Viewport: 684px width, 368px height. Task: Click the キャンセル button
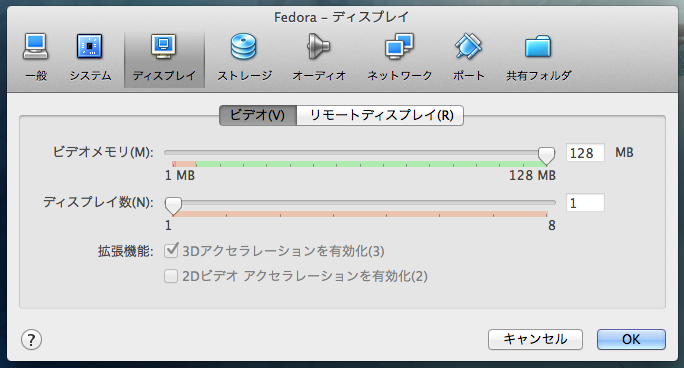(x=535, y=339)
